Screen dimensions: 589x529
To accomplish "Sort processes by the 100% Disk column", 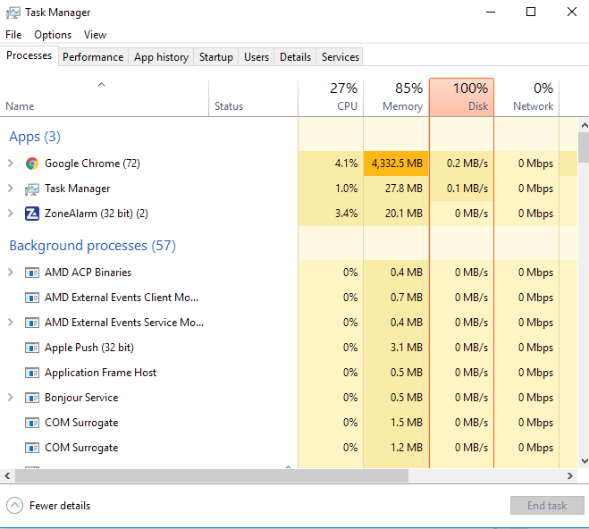I will 462,98.
